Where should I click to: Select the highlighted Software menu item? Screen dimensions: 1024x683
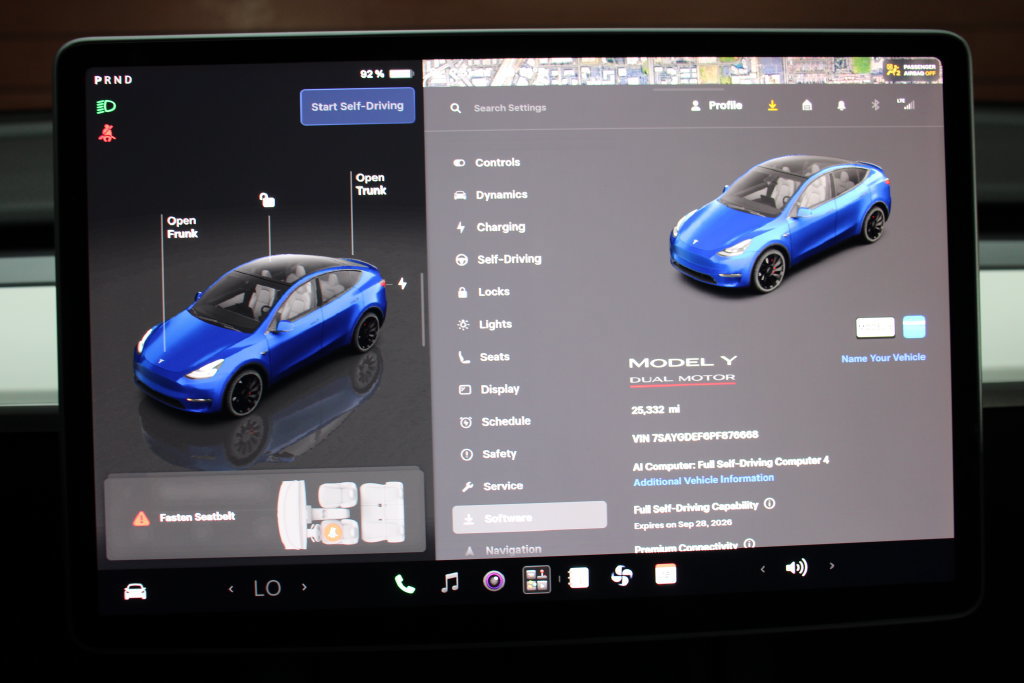(x=529, y=517)
